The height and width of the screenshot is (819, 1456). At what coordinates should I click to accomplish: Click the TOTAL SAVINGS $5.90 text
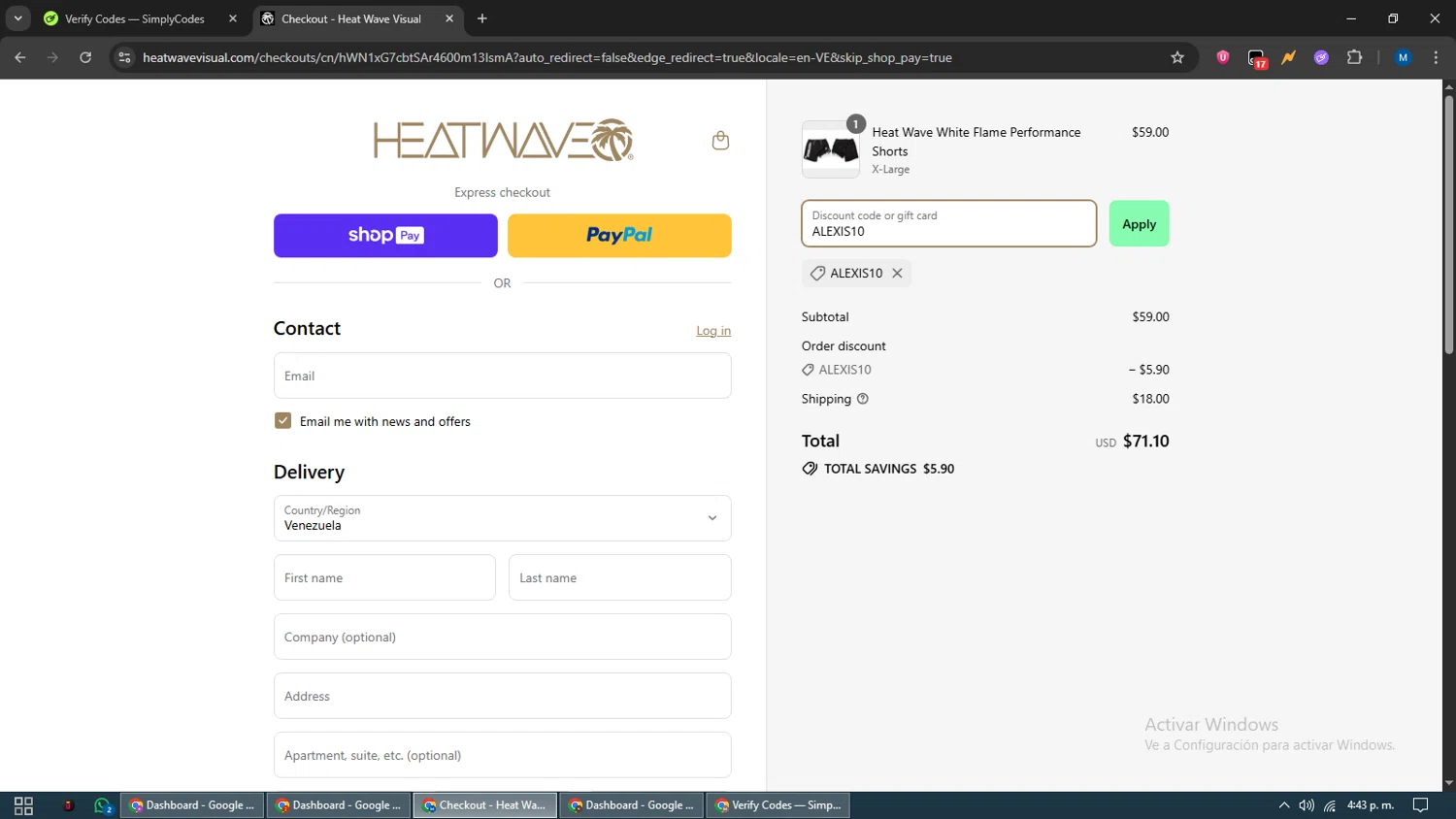click(x=889, y=469)
